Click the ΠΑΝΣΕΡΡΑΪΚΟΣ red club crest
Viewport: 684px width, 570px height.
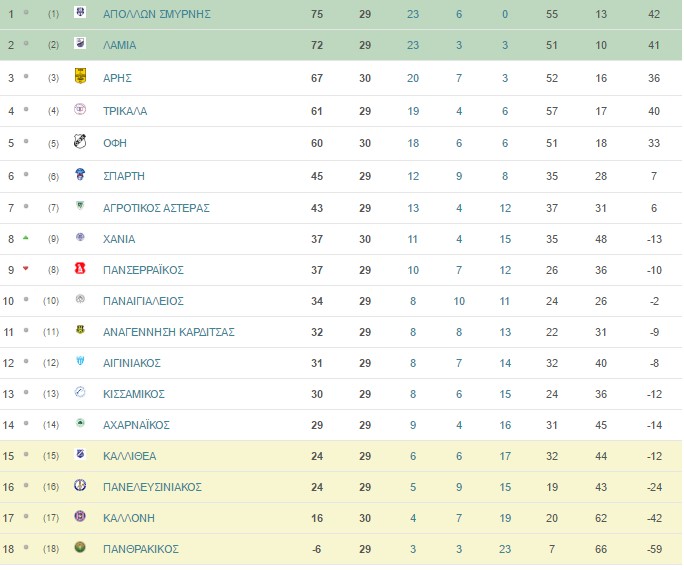[80, 268]
